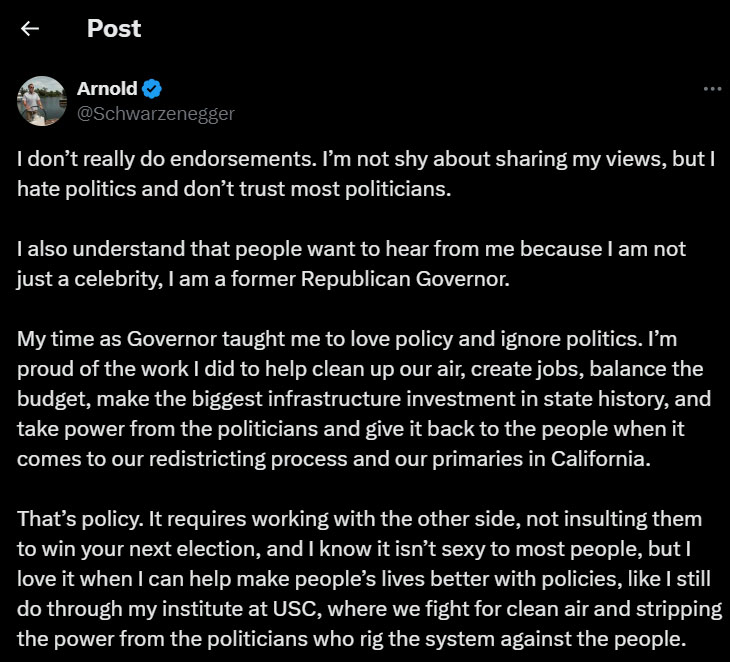Screen dimensions: 730x662
Task: Click the paragraph starting "I don't really do endorsements"
Action: tap(366, 174)
